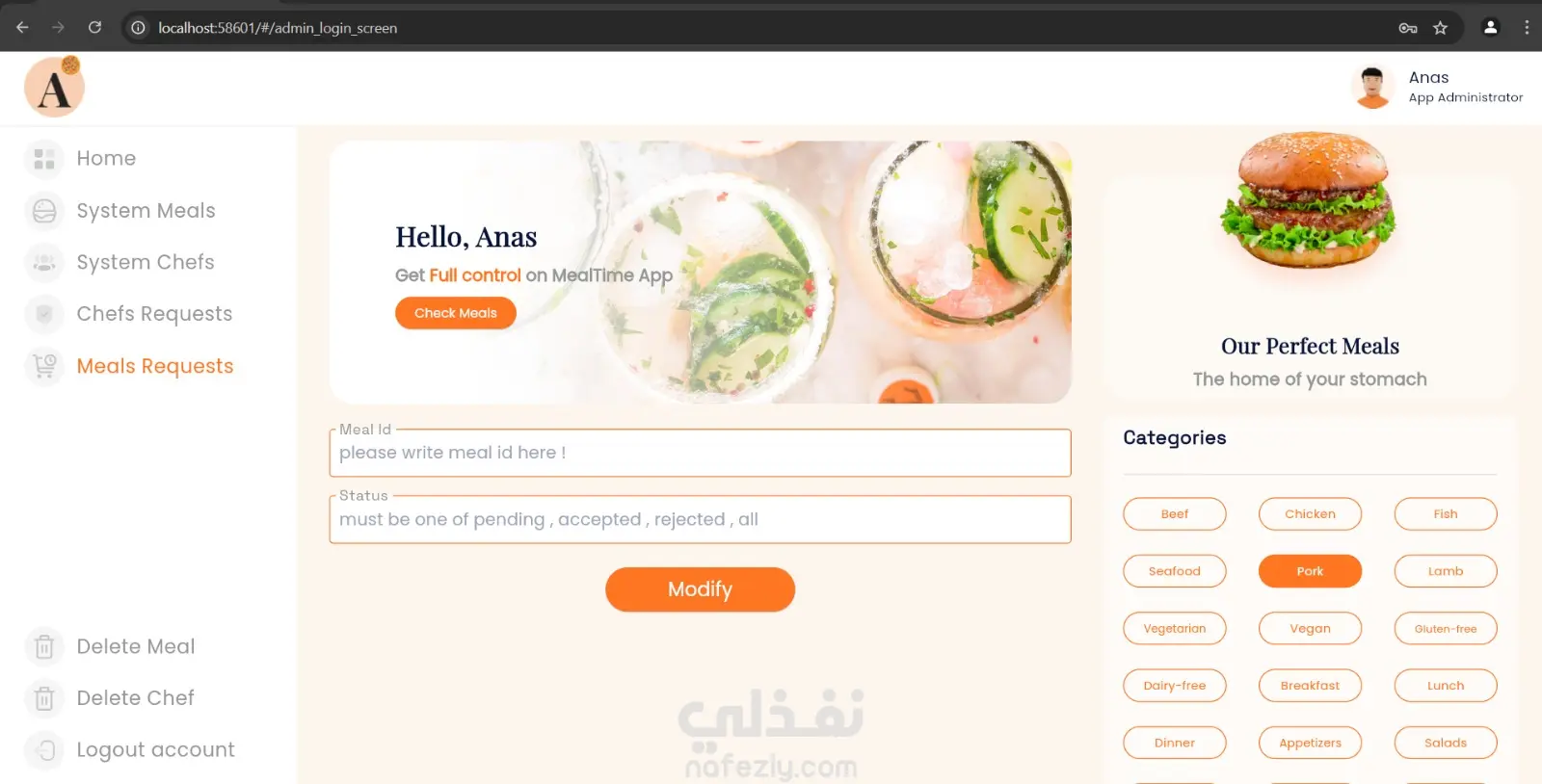Click the Delete Meal trash icon

(44, 647)
